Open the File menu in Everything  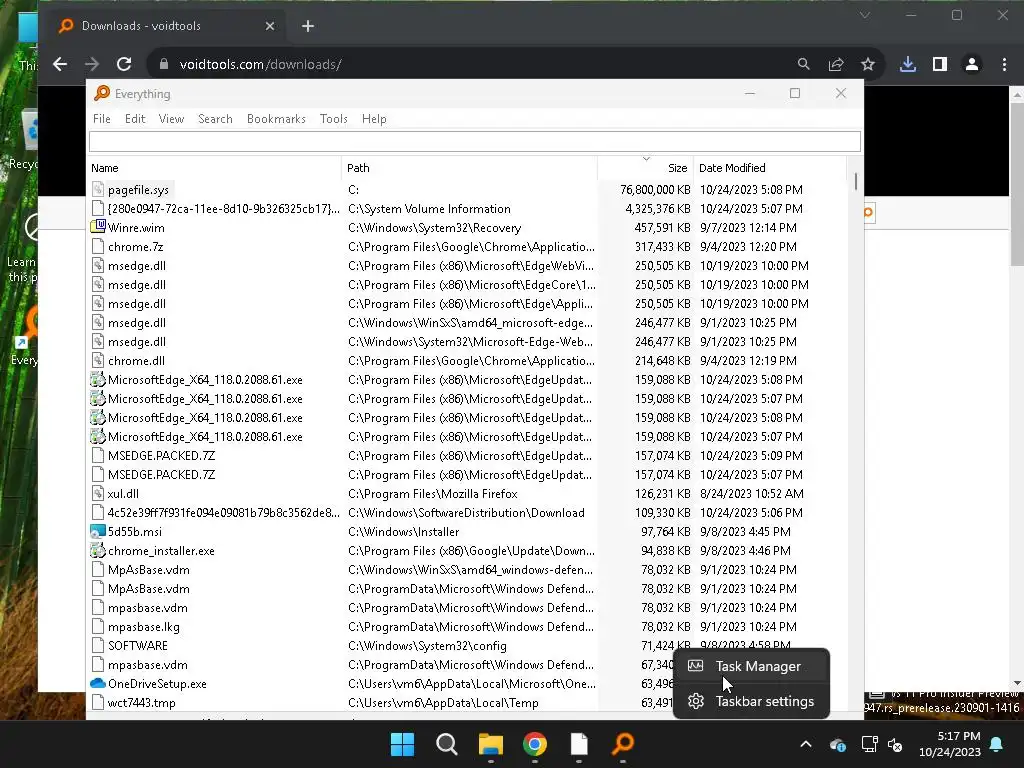pyautogui.click(x=101, y=119)
